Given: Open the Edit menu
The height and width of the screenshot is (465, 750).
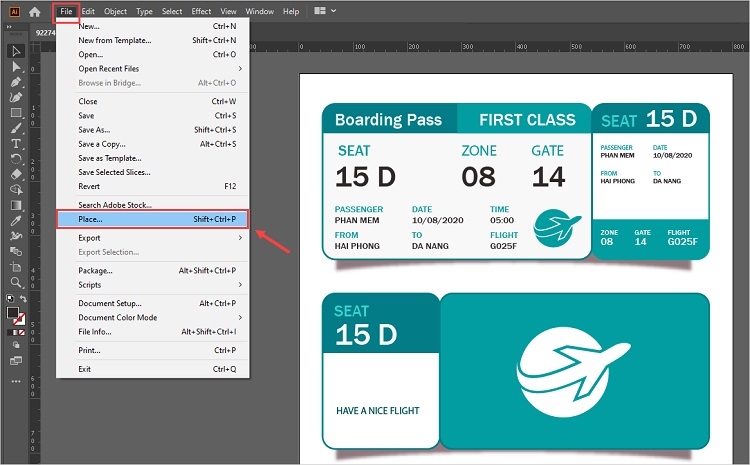Looking at the screenshot, I should [x=88, y=11].
